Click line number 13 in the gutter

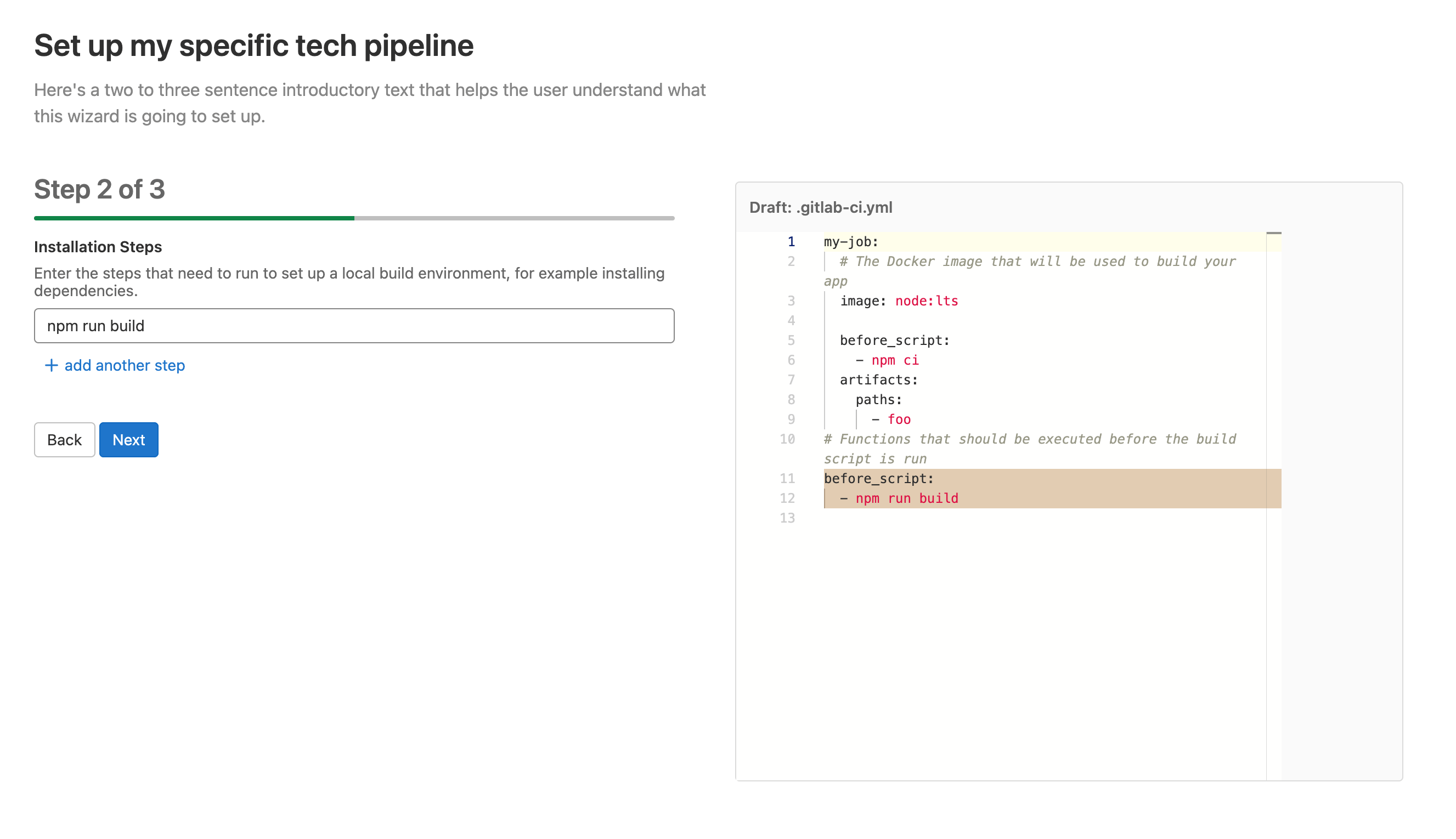point(787,518)
